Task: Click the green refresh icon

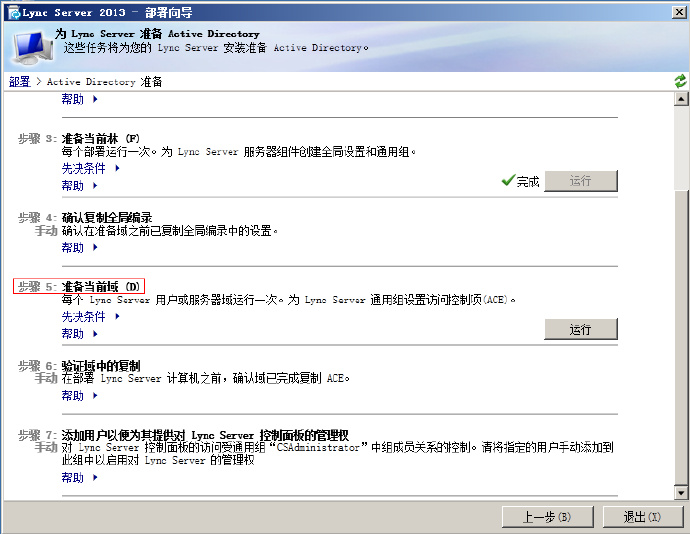Action: 680,81
